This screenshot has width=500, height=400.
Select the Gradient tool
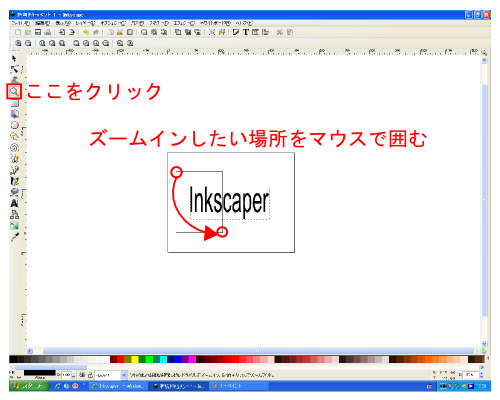coord(14,226)
